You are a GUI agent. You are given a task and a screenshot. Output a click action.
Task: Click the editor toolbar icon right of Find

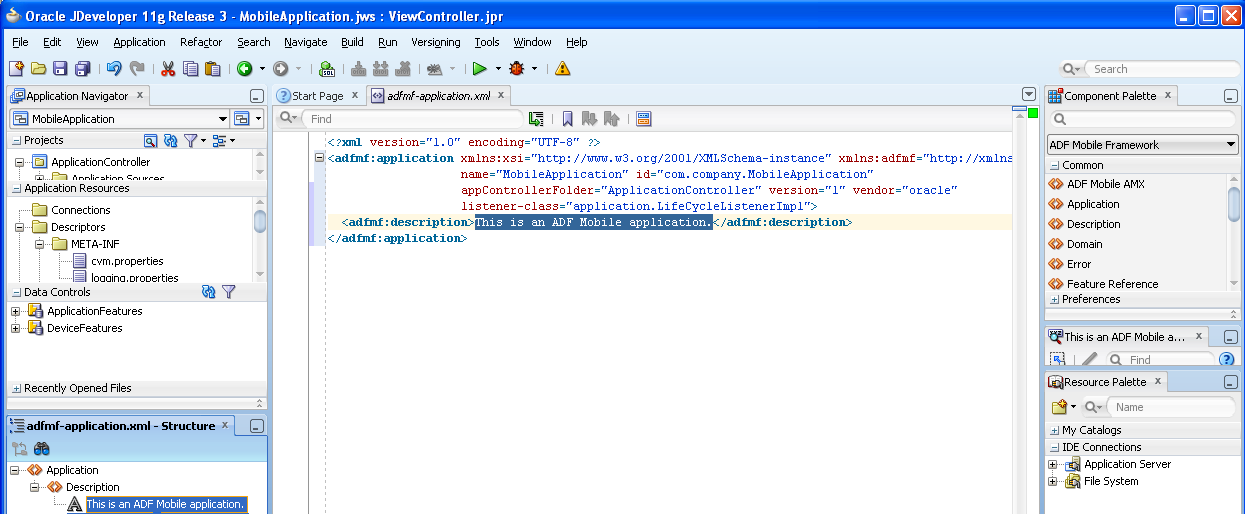536,119
